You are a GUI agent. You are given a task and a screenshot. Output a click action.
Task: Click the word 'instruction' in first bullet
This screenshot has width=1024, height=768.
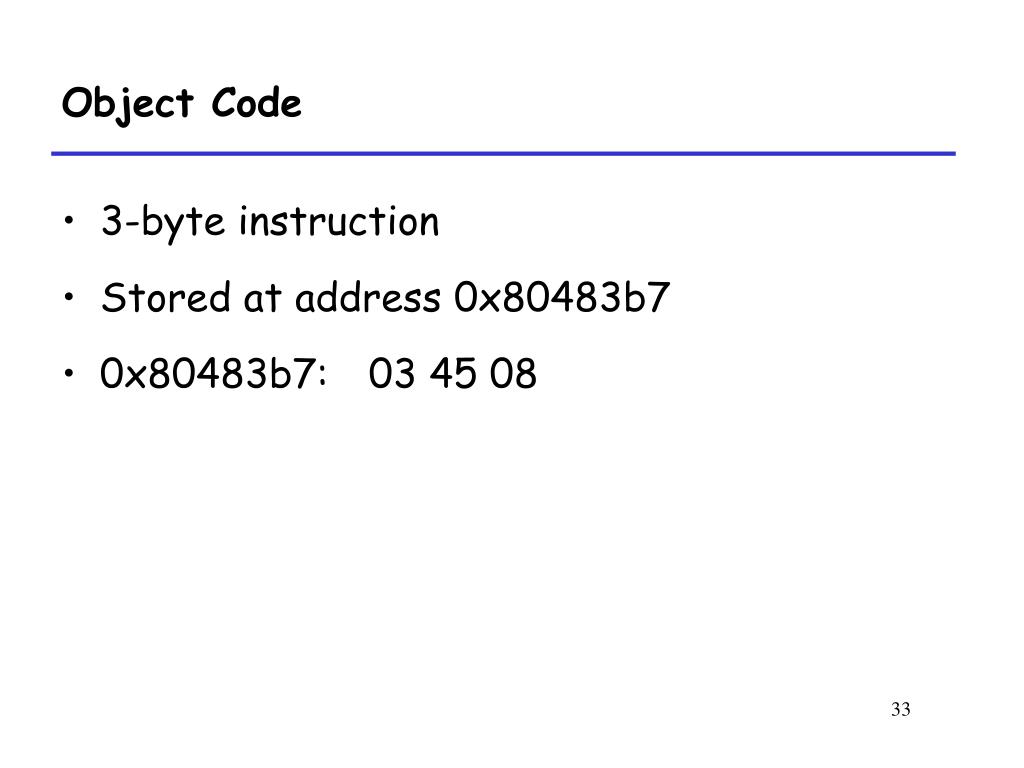pos(339,221)
